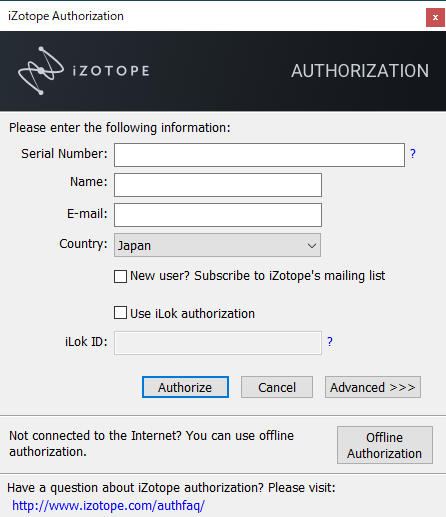Expand options with the Advanced >>> button
This screenshot has height=517, width=446.
pyautogui.click(x=373, y=387)
